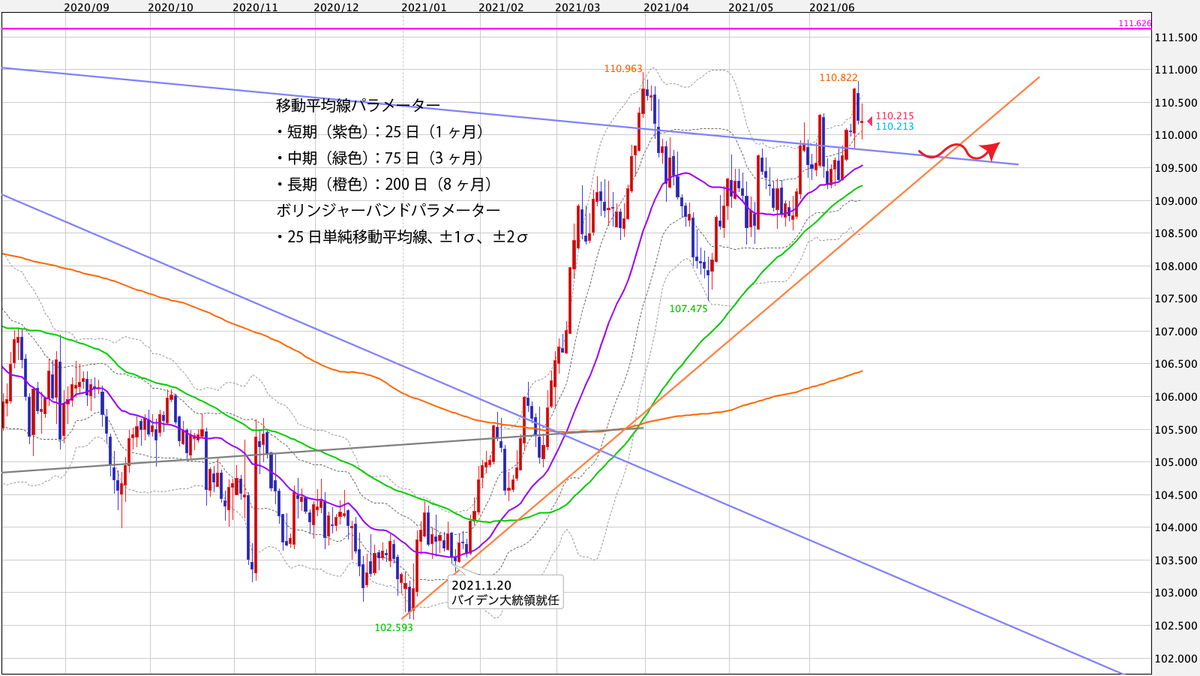The image size is (1200, 676).
Task: Click the 106.500 price axis label
Action: pos(1176,365)
